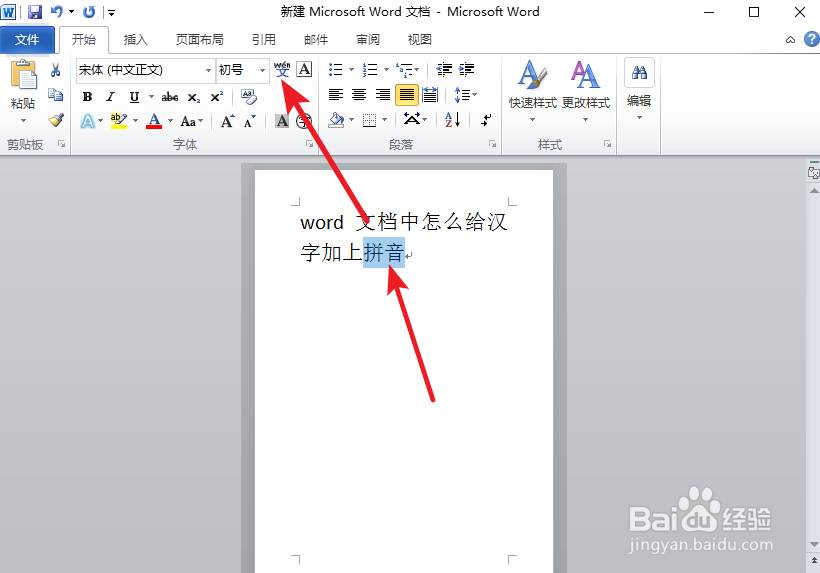
Task: Apply superscript formatting
Action: (217, 97)
